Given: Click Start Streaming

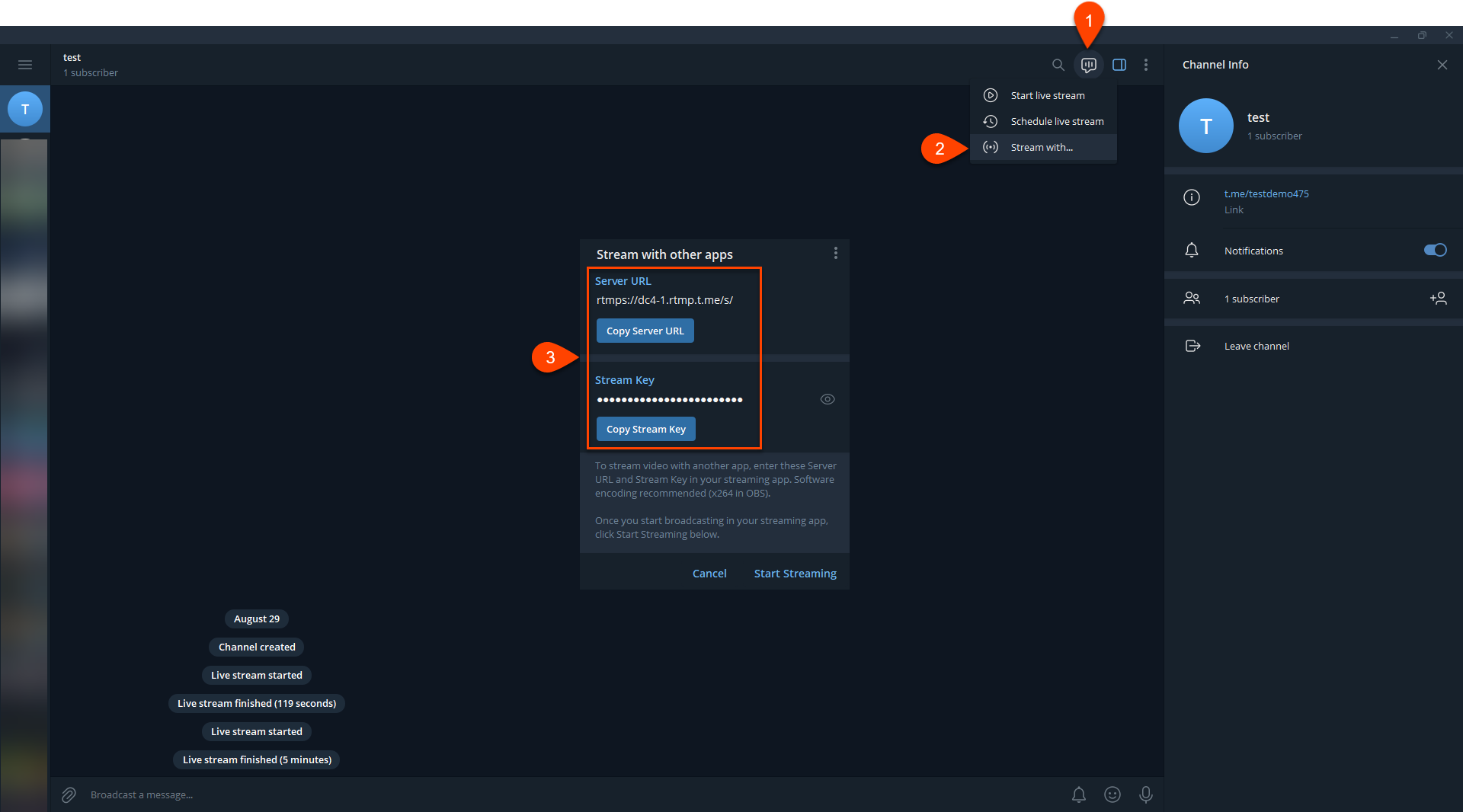Looking at the screenshot, I should point(795,573).
